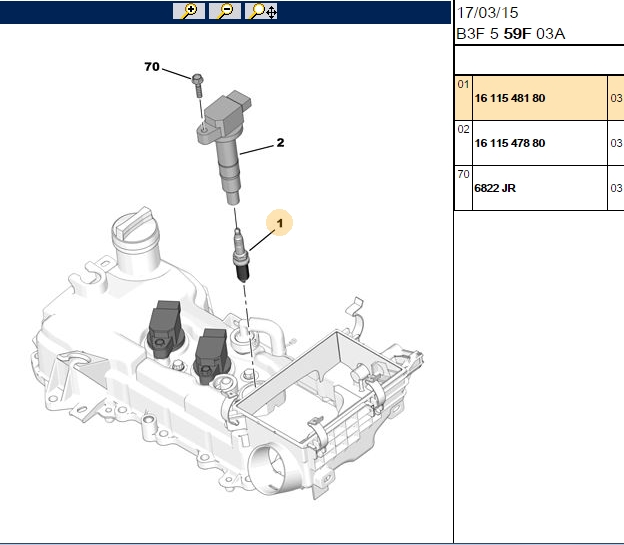The image size is (624, 545).
Task: Click the catalog code B3F 5 59F 03A
Action: pos(511,34)
